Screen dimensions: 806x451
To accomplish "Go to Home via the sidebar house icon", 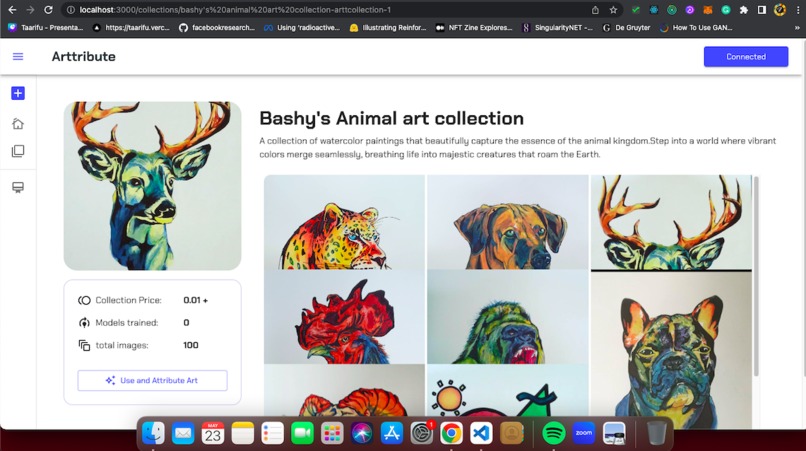I will (18, 123).
